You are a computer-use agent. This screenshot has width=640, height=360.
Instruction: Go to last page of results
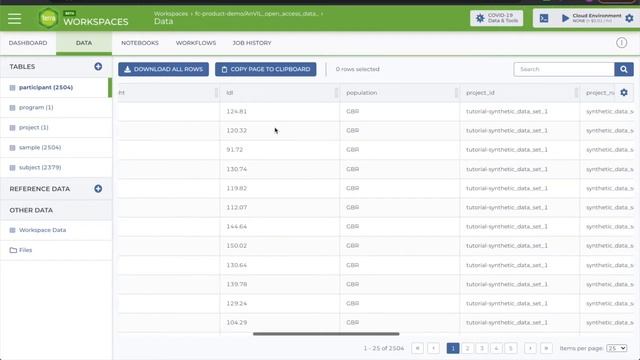click(546, 348)
